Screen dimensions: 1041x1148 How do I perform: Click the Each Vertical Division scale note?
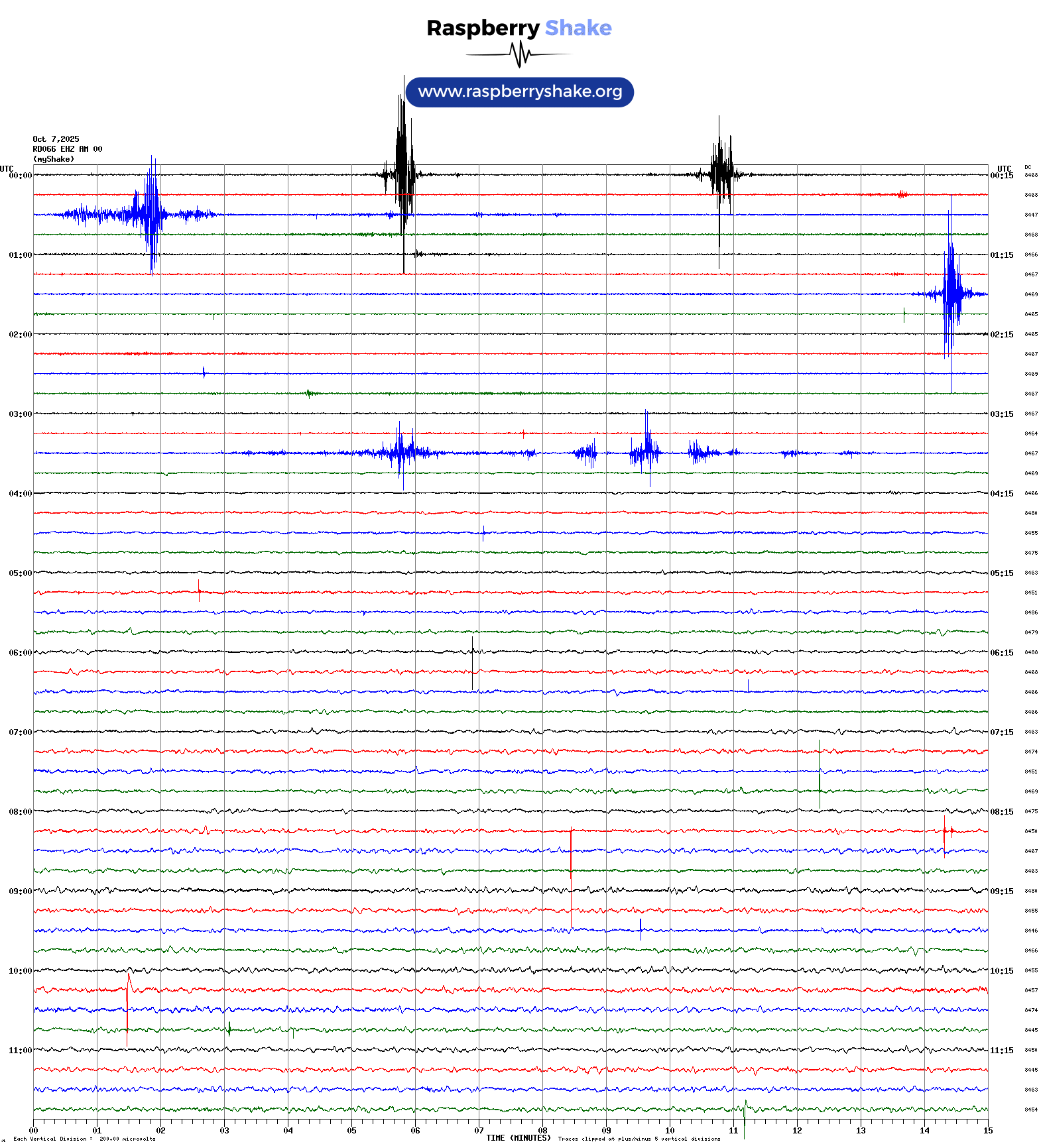[84, 1139]
